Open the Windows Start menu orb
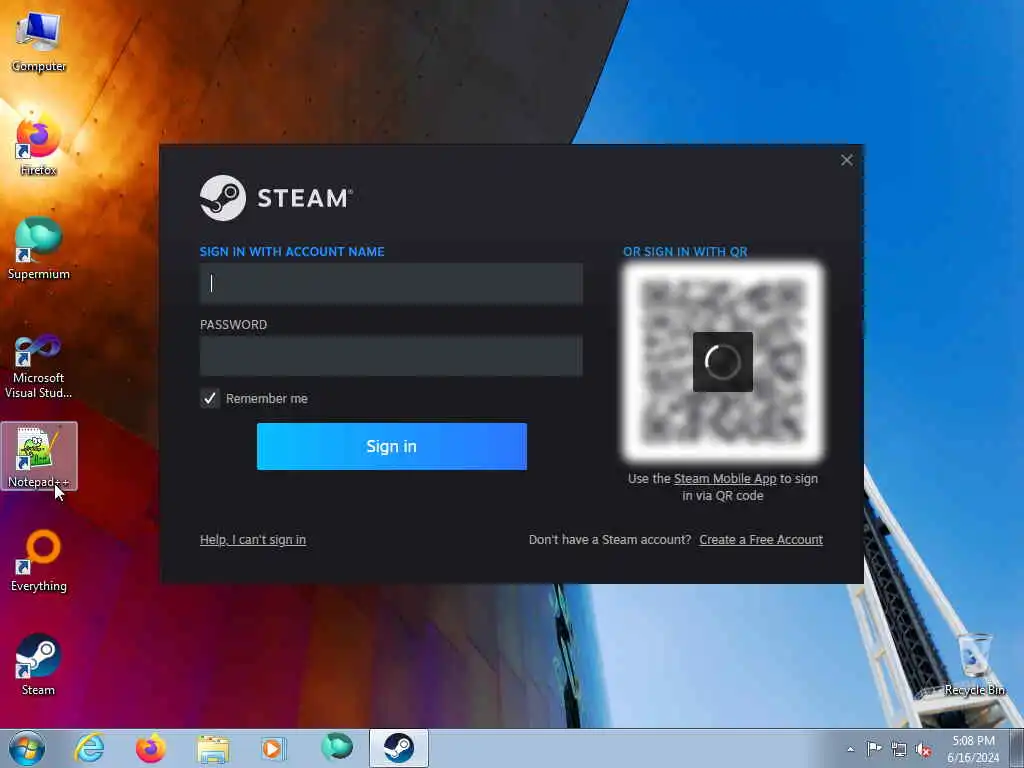1024x768 pixels. click(x=27, y=748)
